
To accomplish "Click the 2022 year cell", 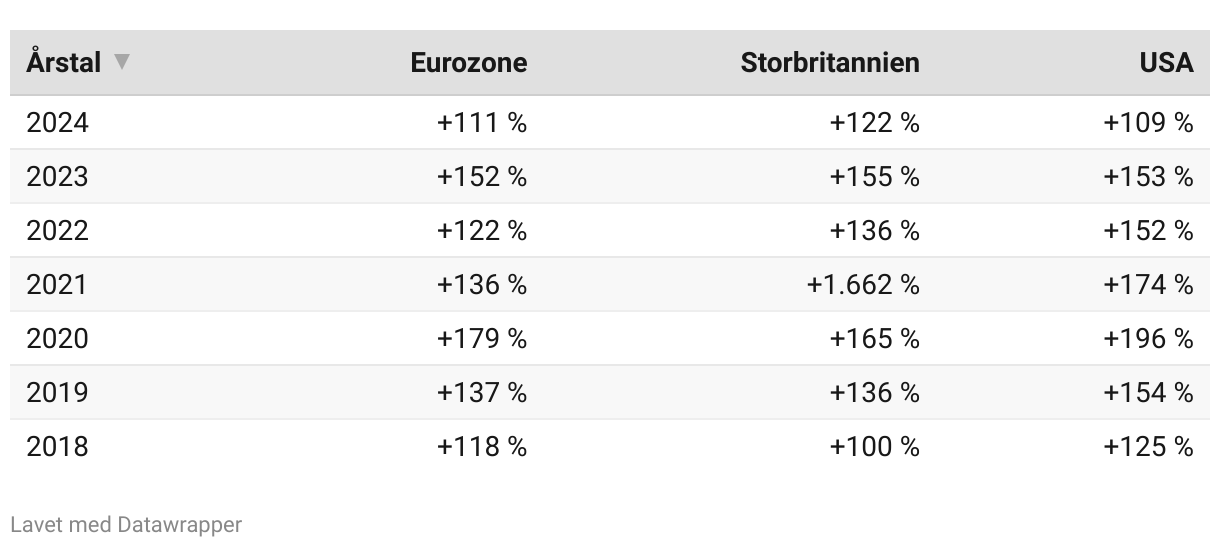I will coord(58,231).
